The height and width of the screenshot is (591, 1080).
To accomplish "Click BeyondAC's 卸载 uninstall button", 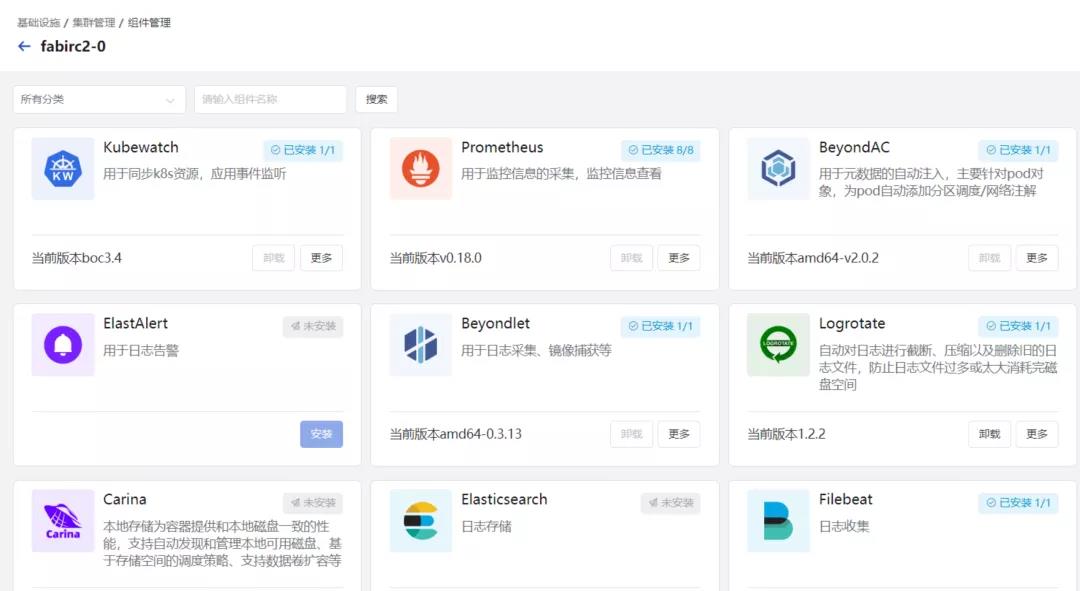I will pyautogui.click(x=989, y=258).
